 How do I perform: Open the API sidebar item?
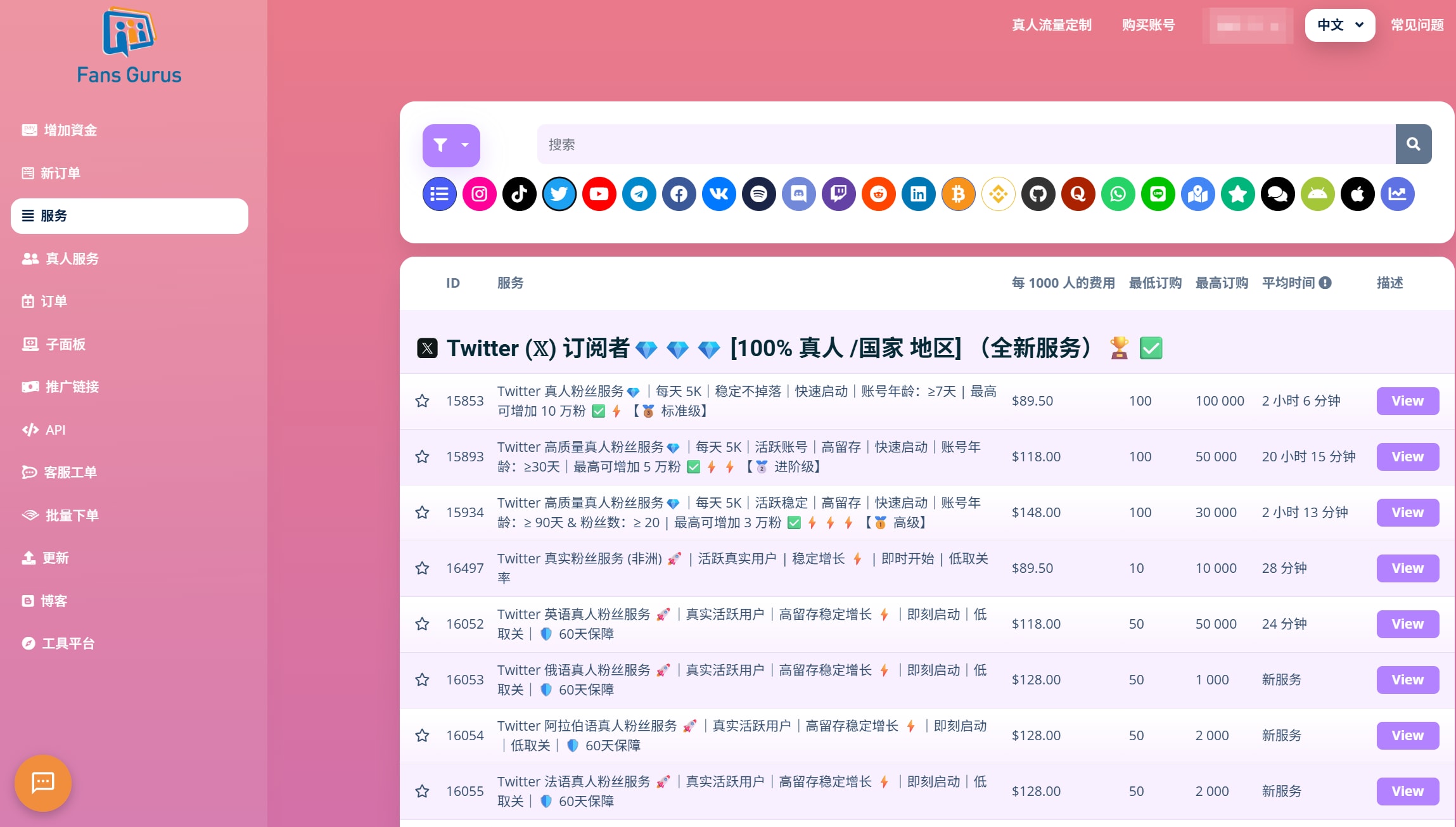point(129,430)
